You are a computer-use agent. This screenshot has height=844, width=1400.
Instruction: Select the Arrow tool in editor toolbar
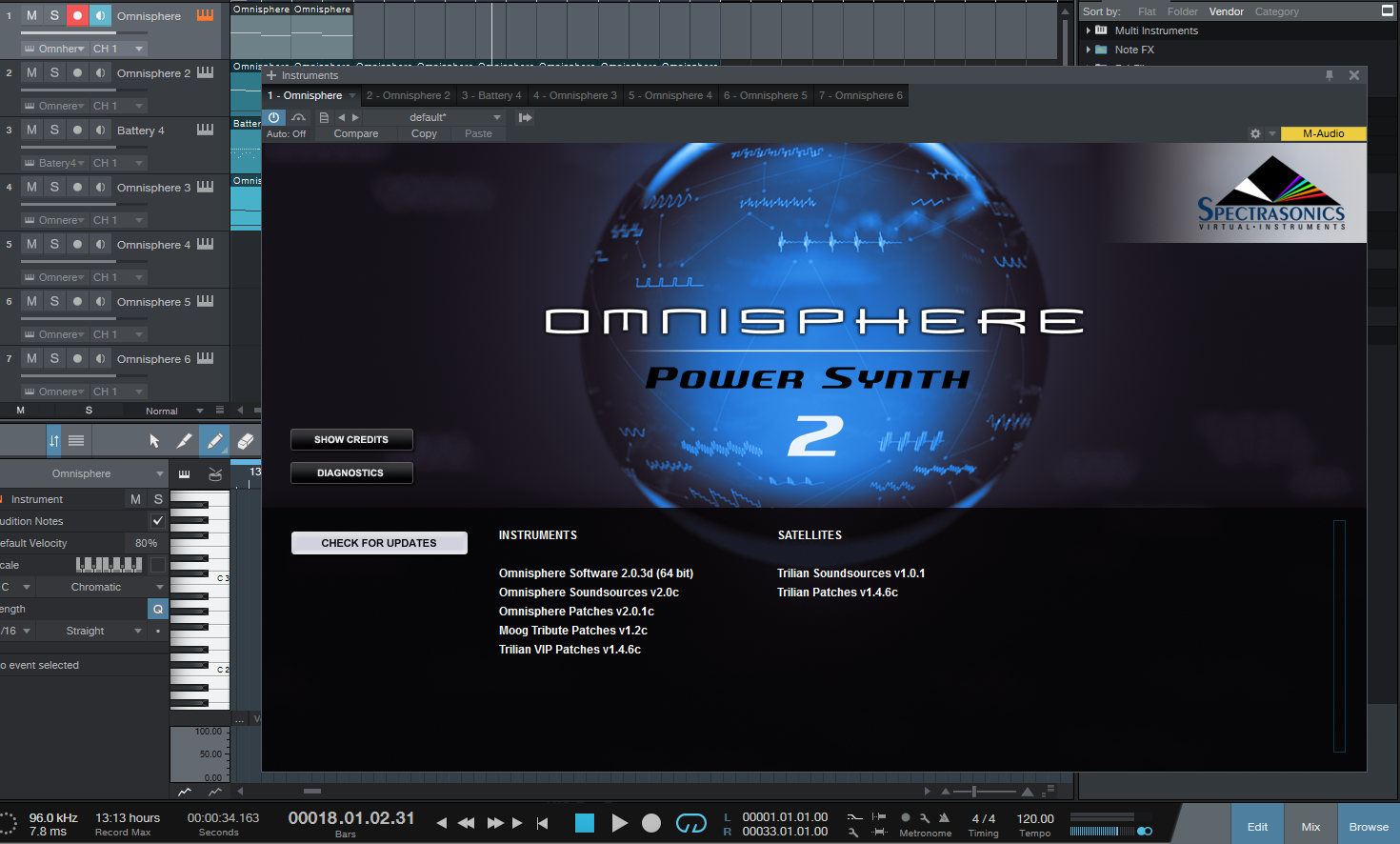154,441
